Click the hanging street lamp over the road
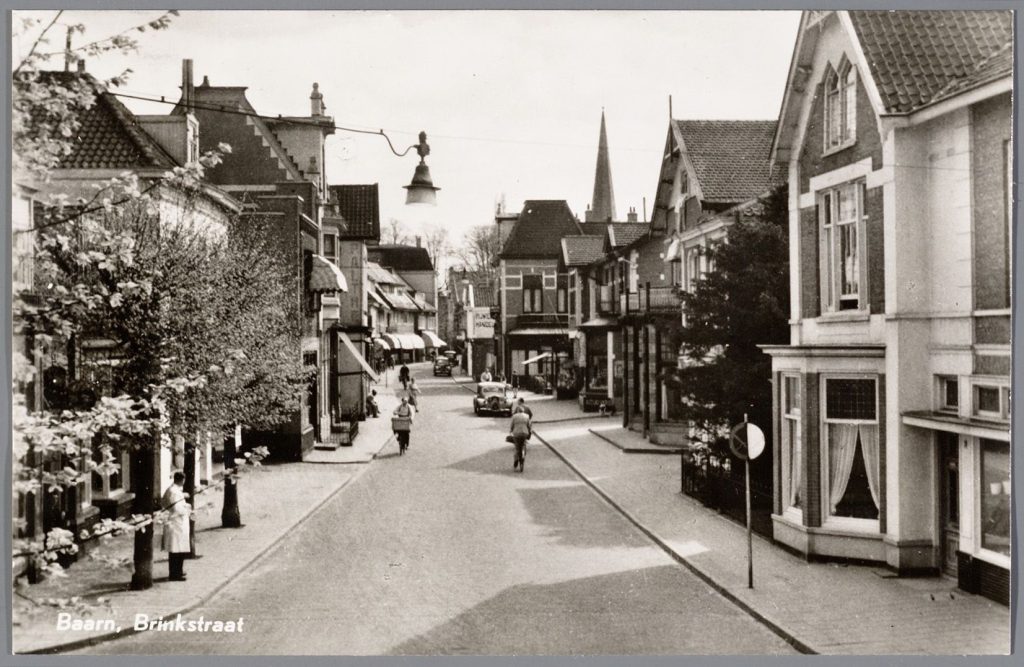1024x667 pixels. tap(421, 182)
